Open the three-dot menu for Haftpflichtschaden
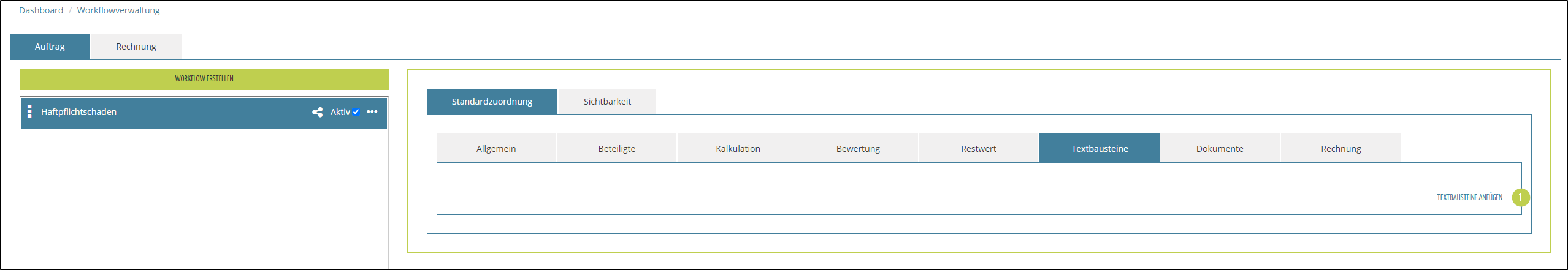Viewport: 1568px width, 270px height. tap(372, 112)
